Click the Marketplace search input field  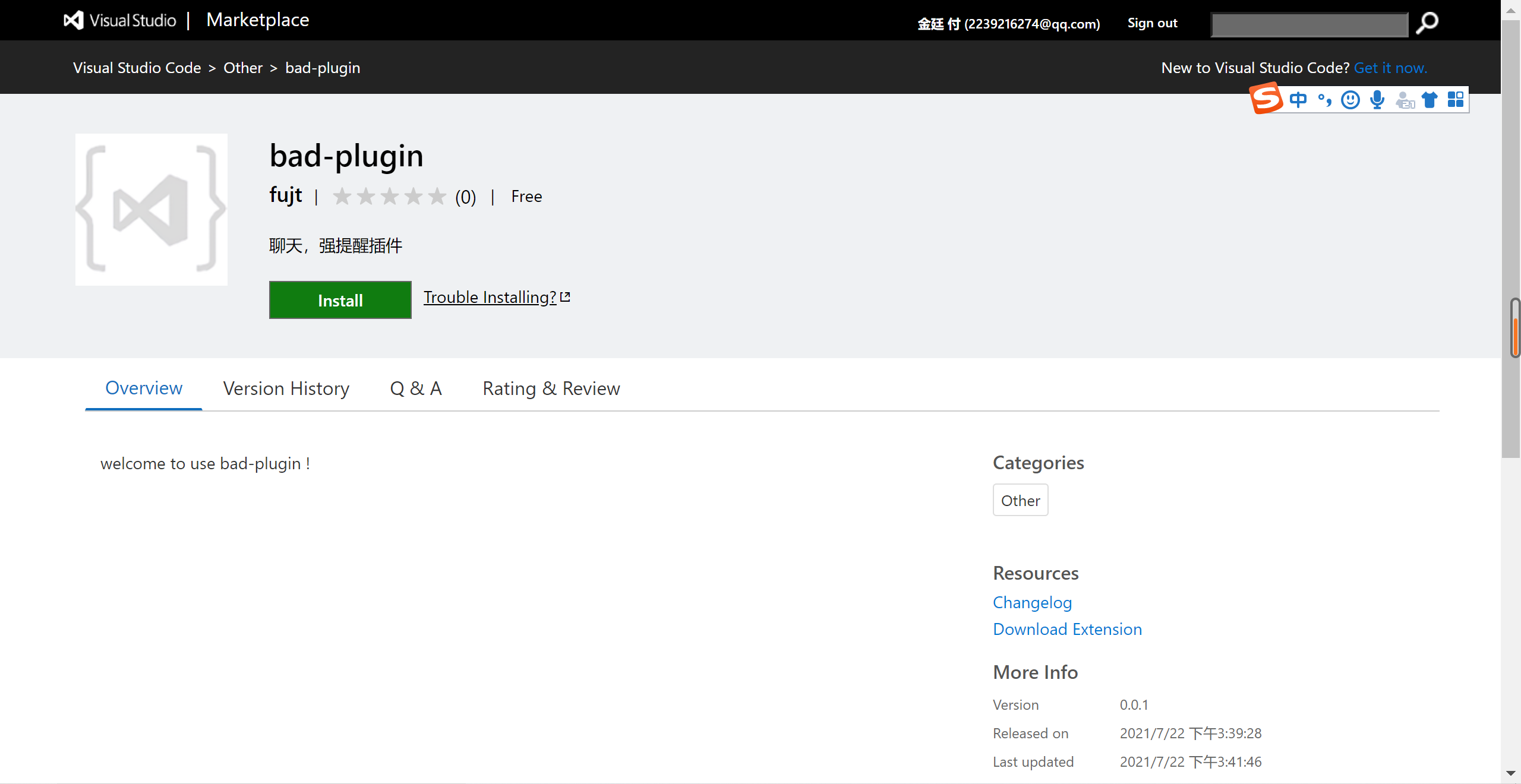coord(1309,25)
